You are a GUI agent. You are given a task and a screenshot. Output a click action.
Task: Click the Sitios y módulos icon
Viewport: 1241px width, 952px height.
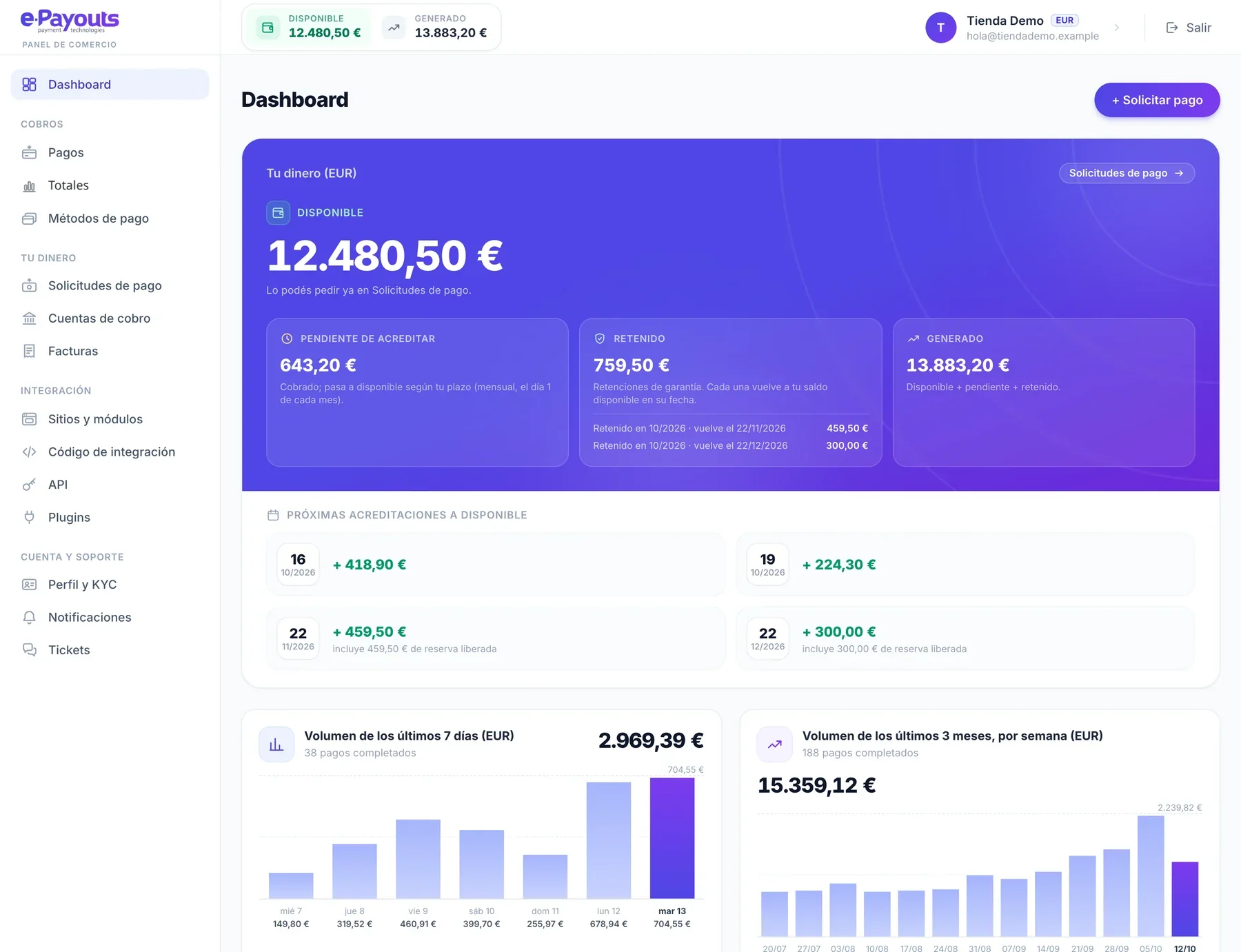29,419
